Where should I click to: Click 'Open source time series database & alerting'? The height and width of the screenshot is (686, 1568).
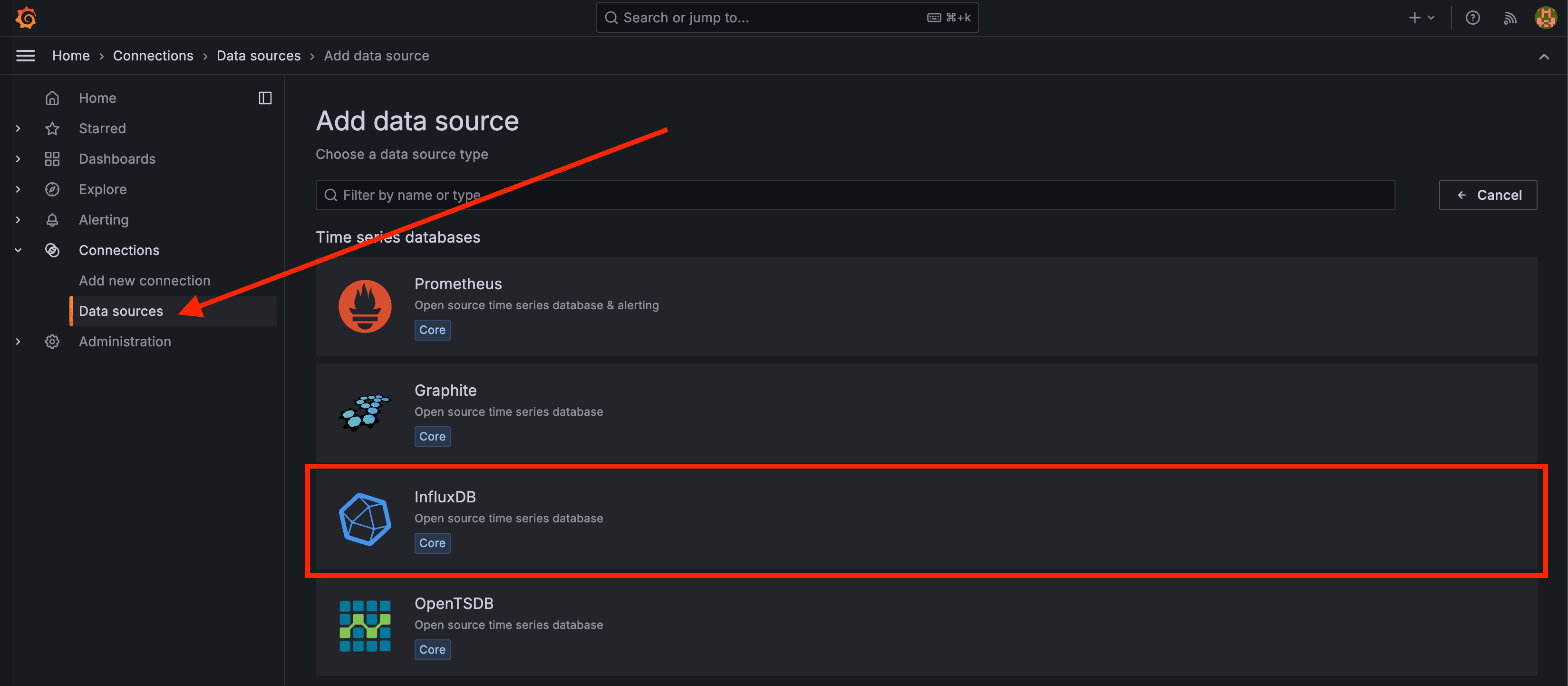[536, 305]
